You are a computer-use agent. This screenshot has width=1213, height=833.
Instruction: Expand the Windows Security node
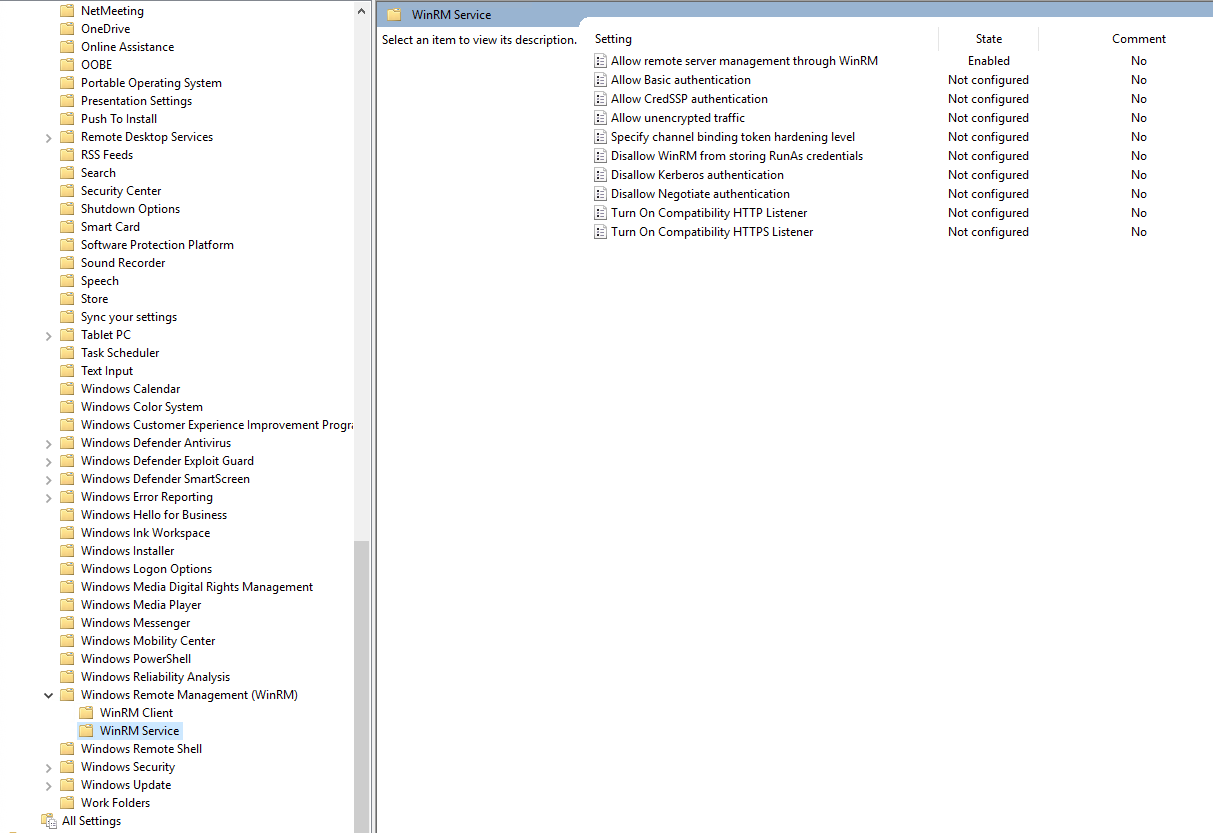point(49,768)
